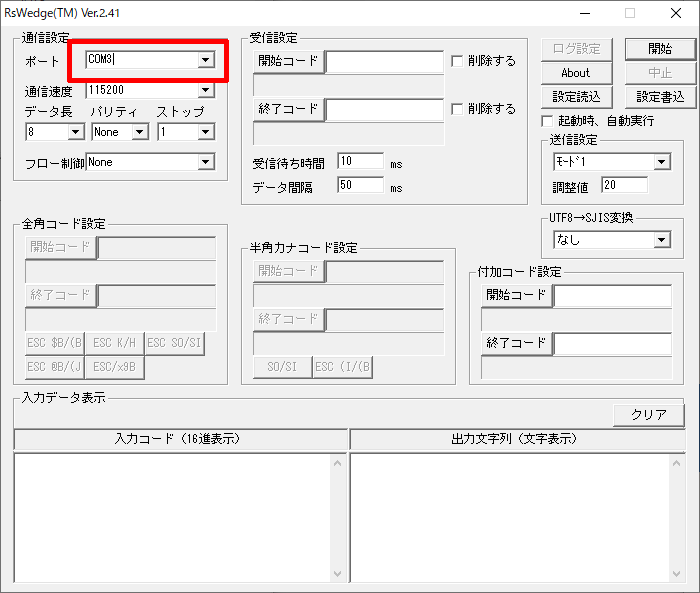Click the 入力コード（16進表示） column header
Image resolution: width=700 pixels, height=593 pixels.
[180, 439]
